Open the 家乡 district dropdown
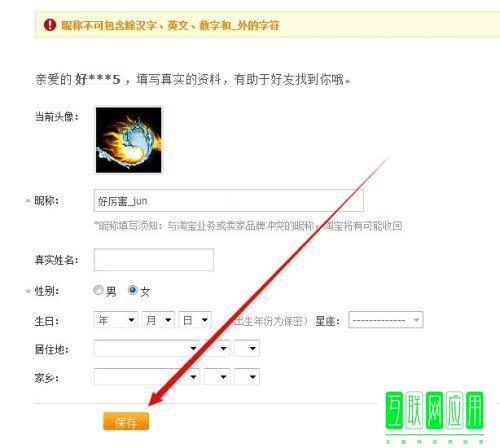The width and height of the screenshot is (500, 448). click(x=247, y=377)
